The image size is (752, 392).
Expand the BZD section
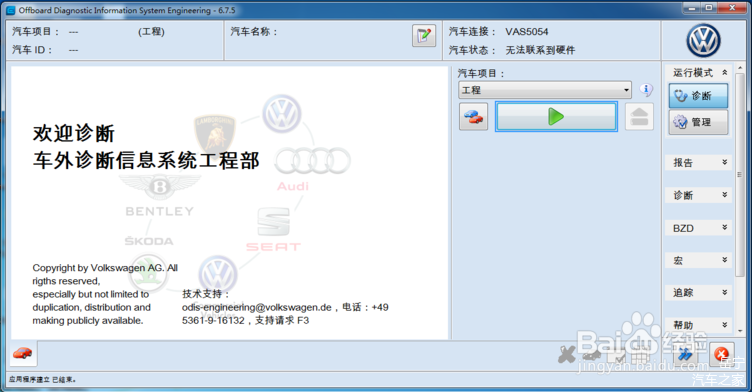click(x=698, y=228)
